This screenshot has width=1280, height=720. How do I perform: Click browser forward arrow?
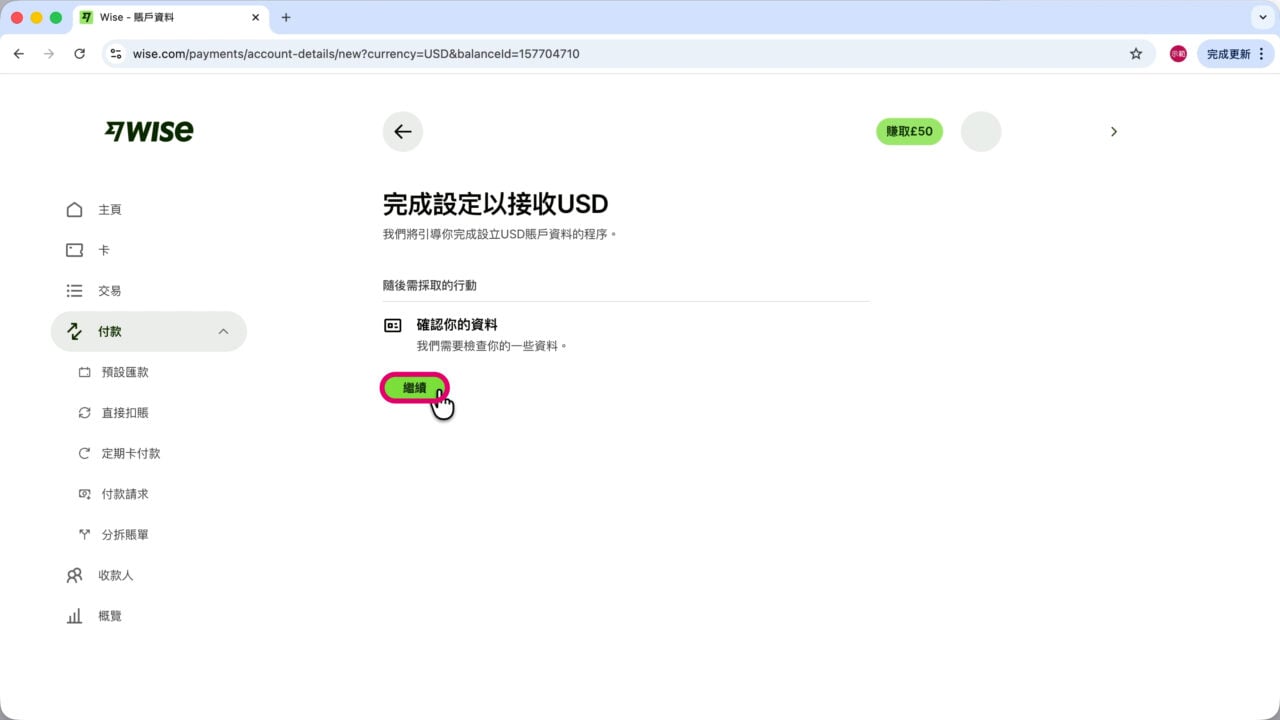(49, 54)
